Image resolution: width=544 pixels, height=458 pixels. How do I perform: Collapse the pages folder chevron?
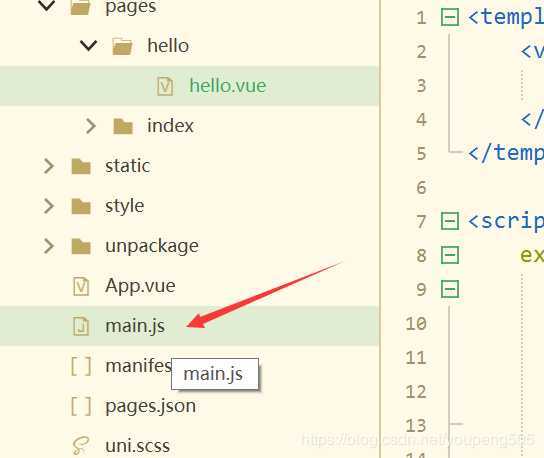coord(47,6)
